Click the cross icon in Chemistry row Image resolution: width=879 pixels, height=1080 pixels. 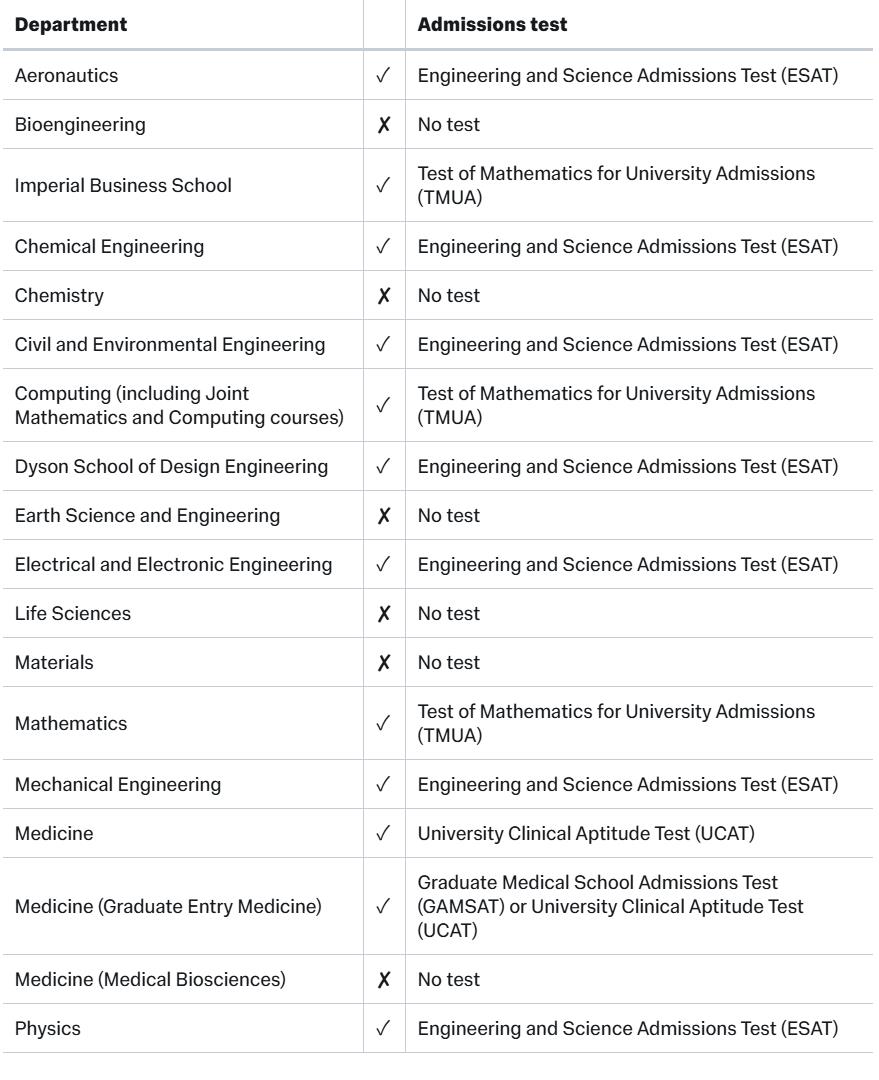(x=384, y=295)
